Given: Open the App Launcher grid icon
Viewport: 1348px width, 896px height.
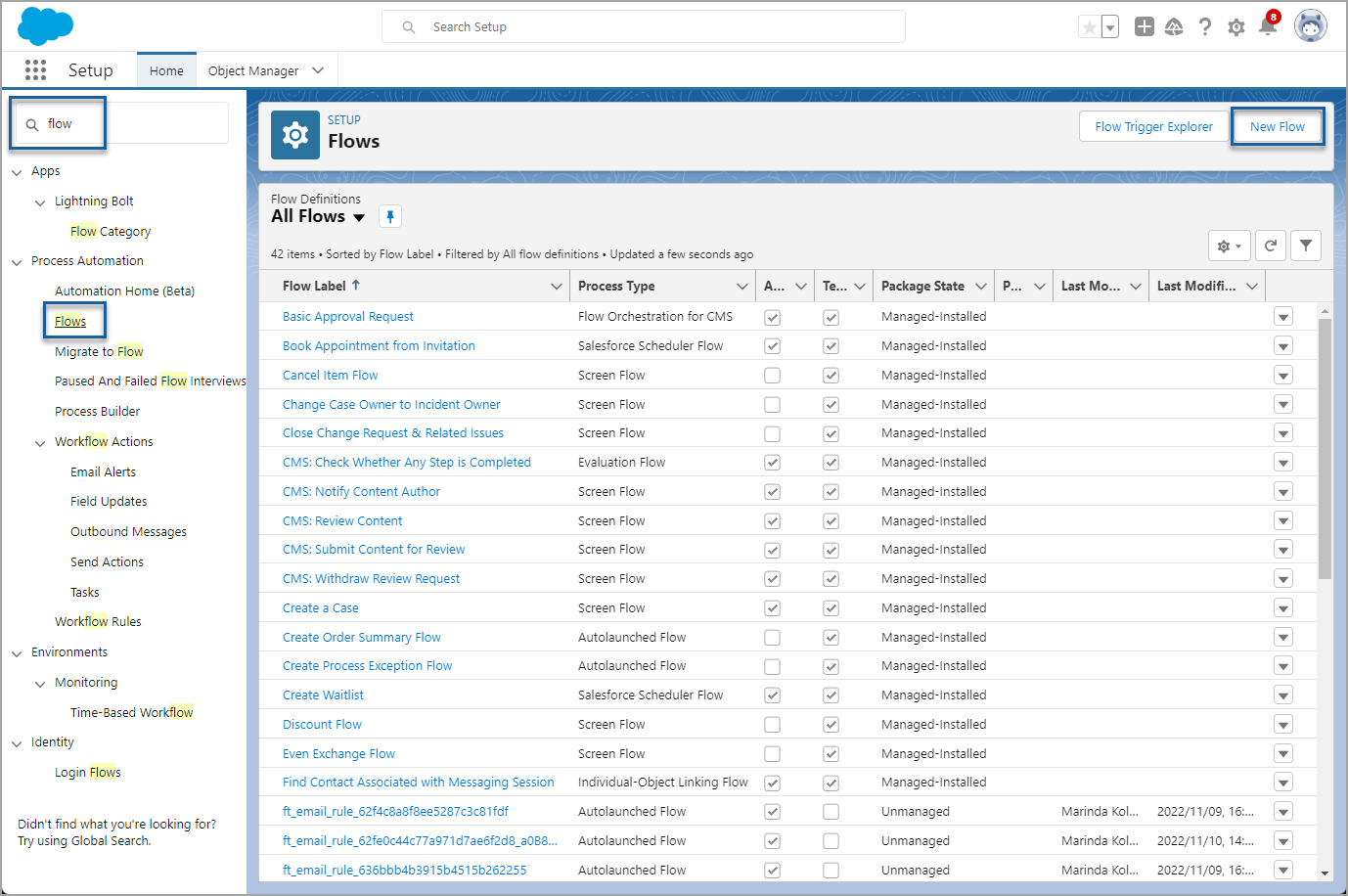Looking at the screenshot, I should click(x=35, y=69).
